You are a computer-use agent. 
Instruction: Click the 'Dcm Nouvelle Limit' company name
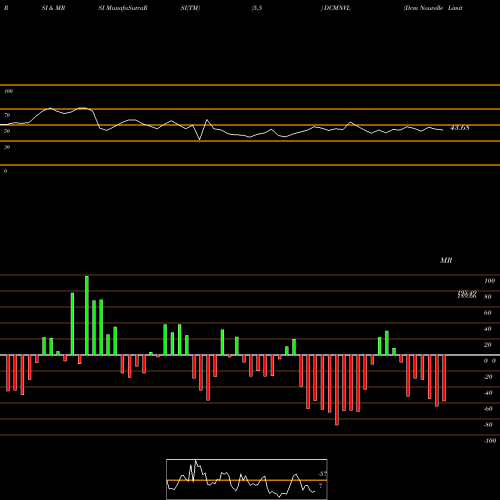pyautogui.click(x=433, y=8)
